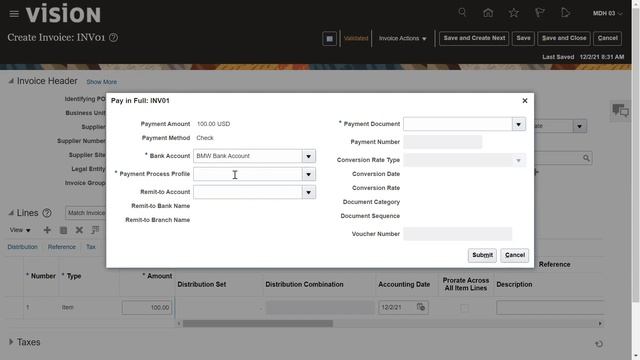
Task: Open the Remit-to Account dropdown arrow
Action: point(309,192)
